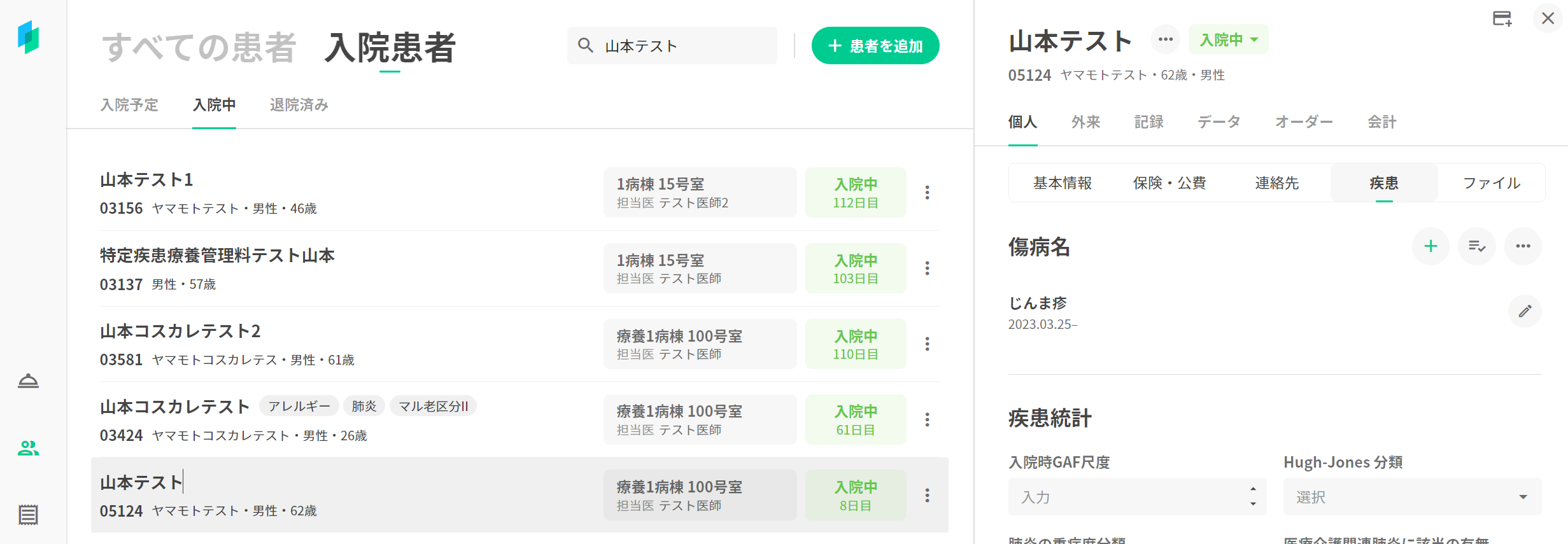The height and width of the screenshot is (544, 1568).
Task: Open the 傷病名 section ellipsis menu
Action: pyautogui.click(x=1522, y=246)
